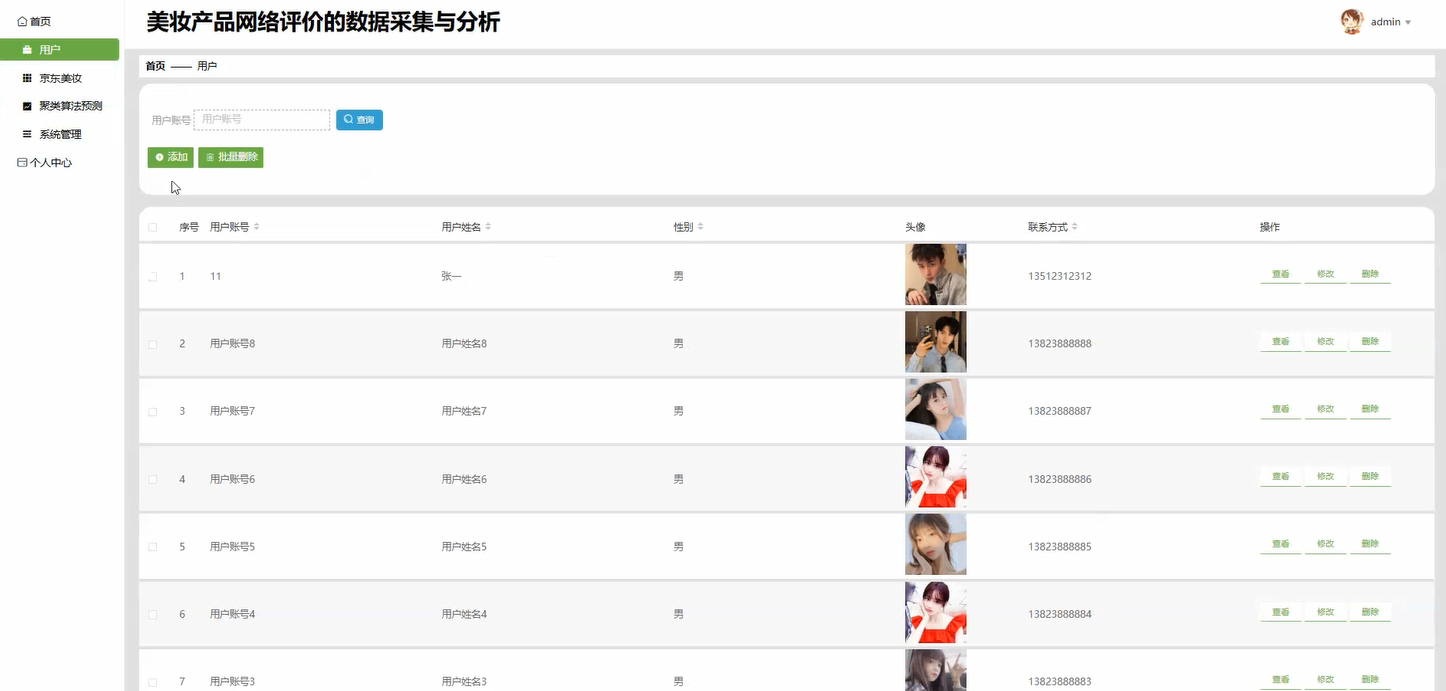1446x691 pixels.
Task: Click 删除 for 用户账号6
Action: pyautogui.click(x=1370, y=477)
